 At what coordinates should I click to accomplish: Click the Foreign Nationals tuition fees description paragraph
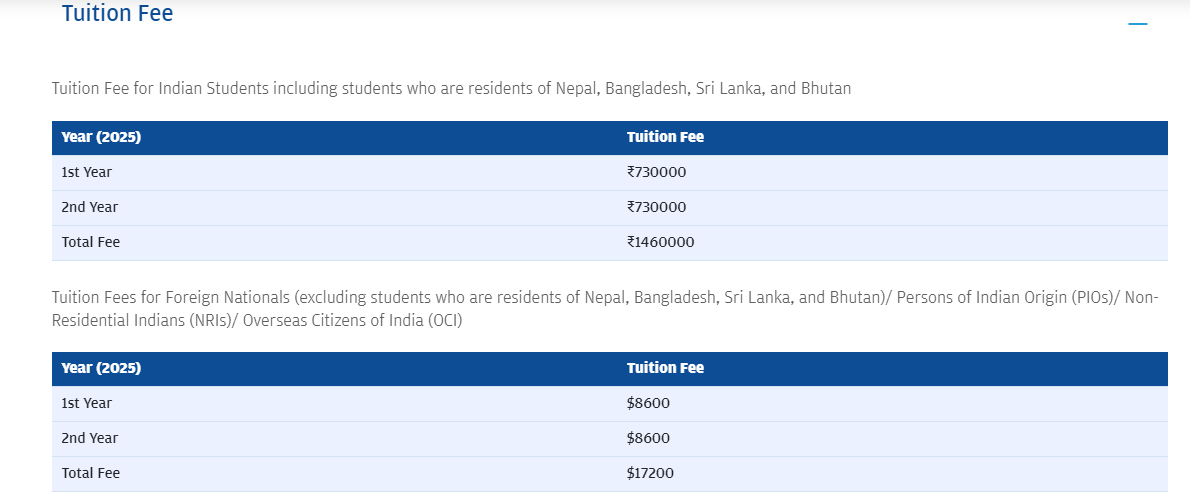click(x=605, y=309)
